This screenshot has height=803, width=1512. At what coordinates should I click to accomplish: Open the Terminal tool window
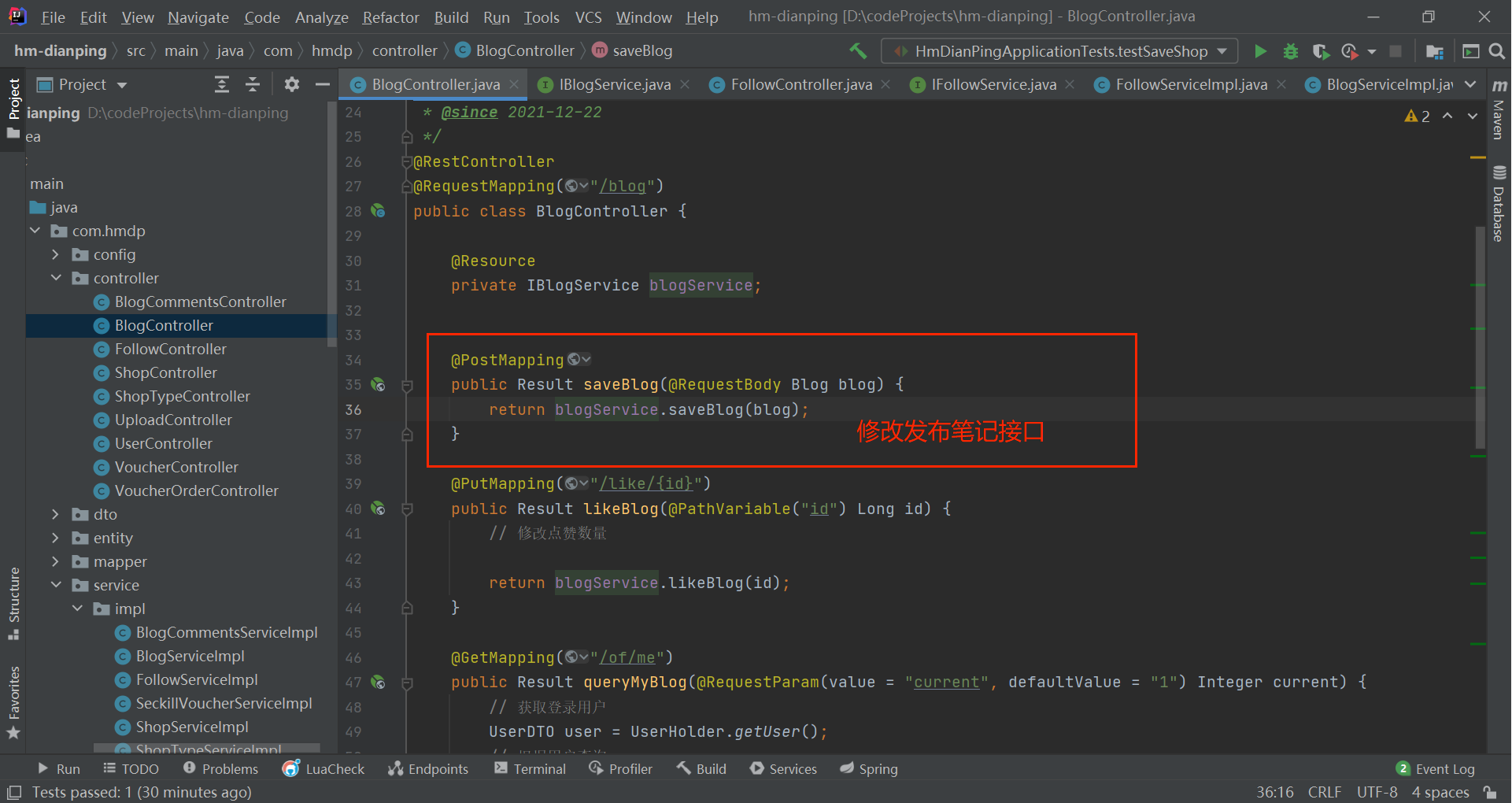pos(530,769)
